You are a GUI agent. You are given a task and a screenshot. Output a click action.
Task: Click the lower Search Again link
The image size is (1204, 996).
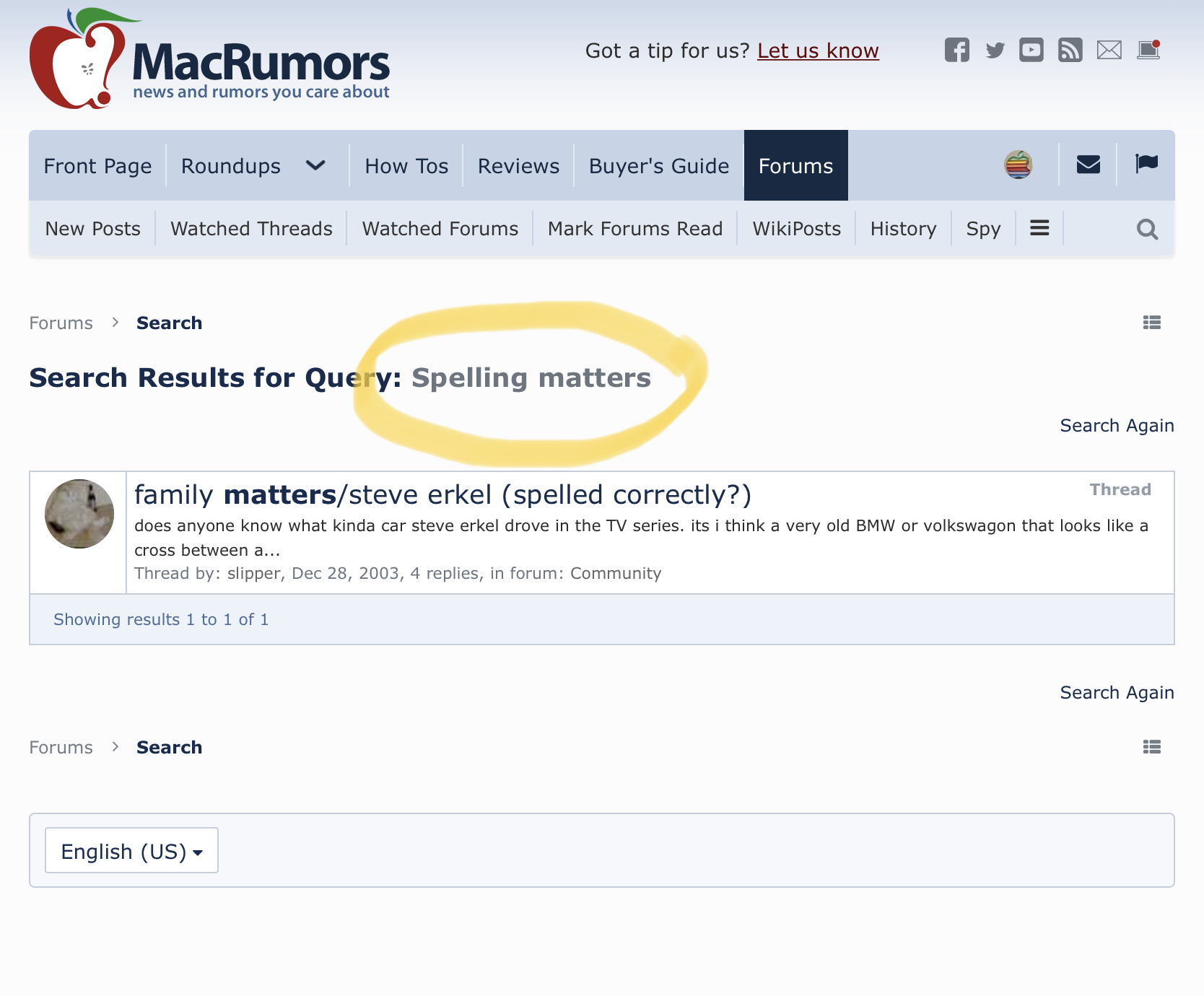tap(1117, 693)
